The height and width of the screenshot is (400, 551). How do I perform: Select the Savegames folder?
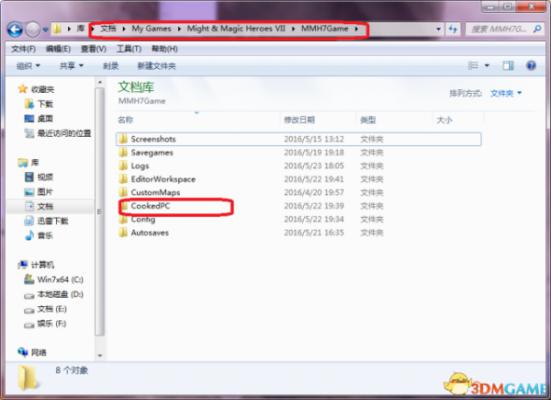tap(152, 153)
